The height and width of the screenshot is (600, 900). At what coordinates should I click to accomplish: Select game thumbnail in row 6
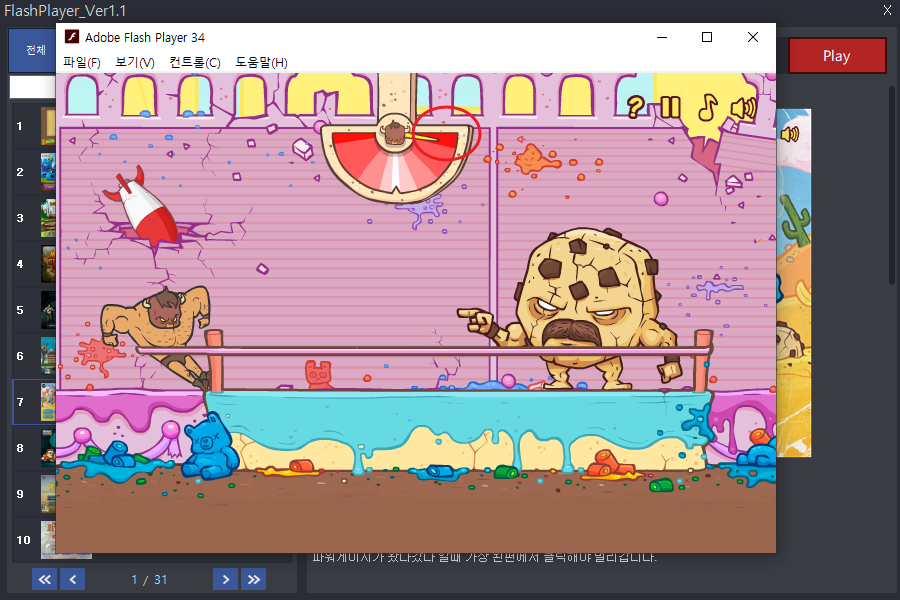point(48,356)
